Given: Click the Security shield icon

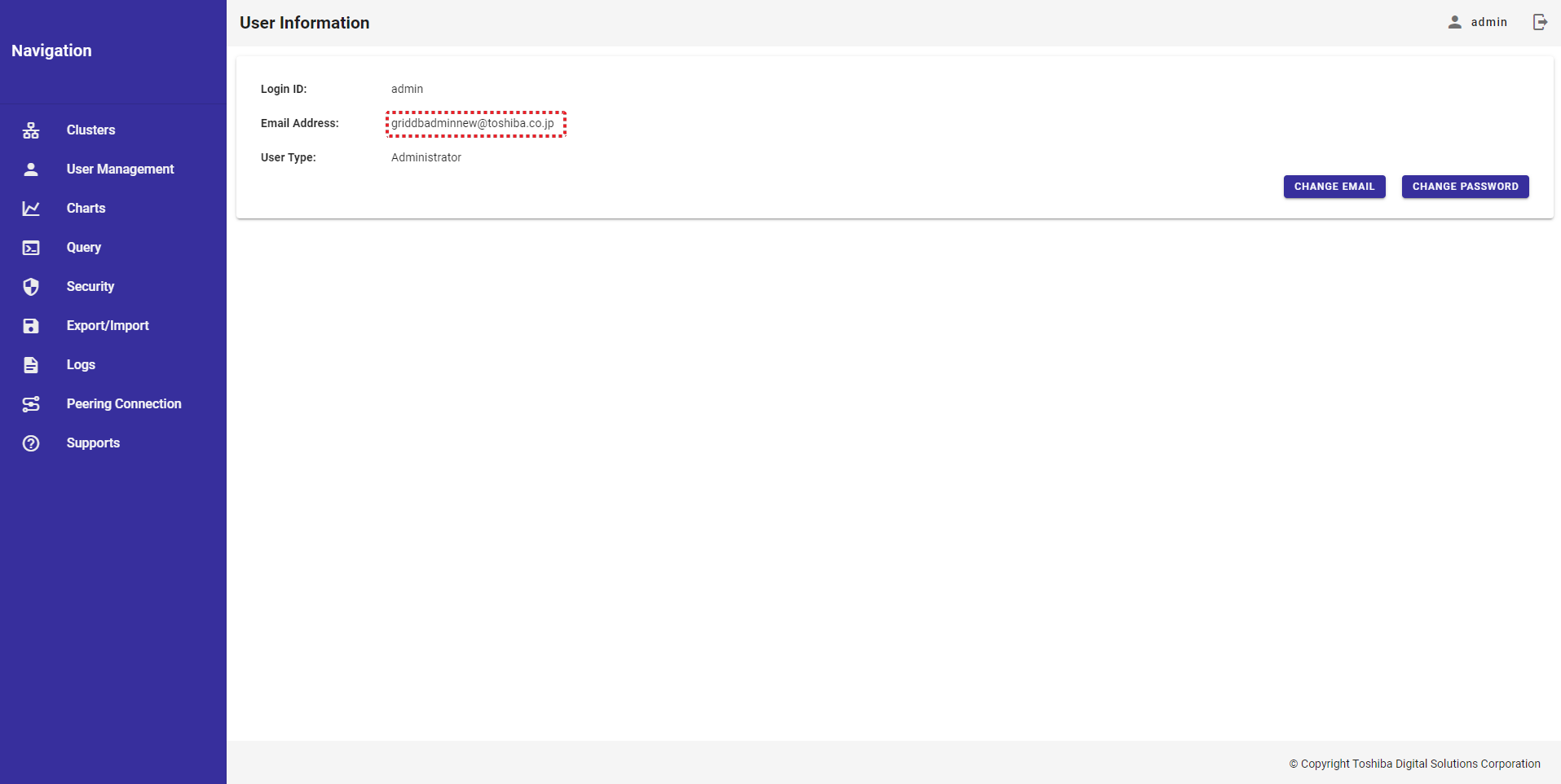Looking at the screenshot, I should pyautogui.click(x=31, y=287).
